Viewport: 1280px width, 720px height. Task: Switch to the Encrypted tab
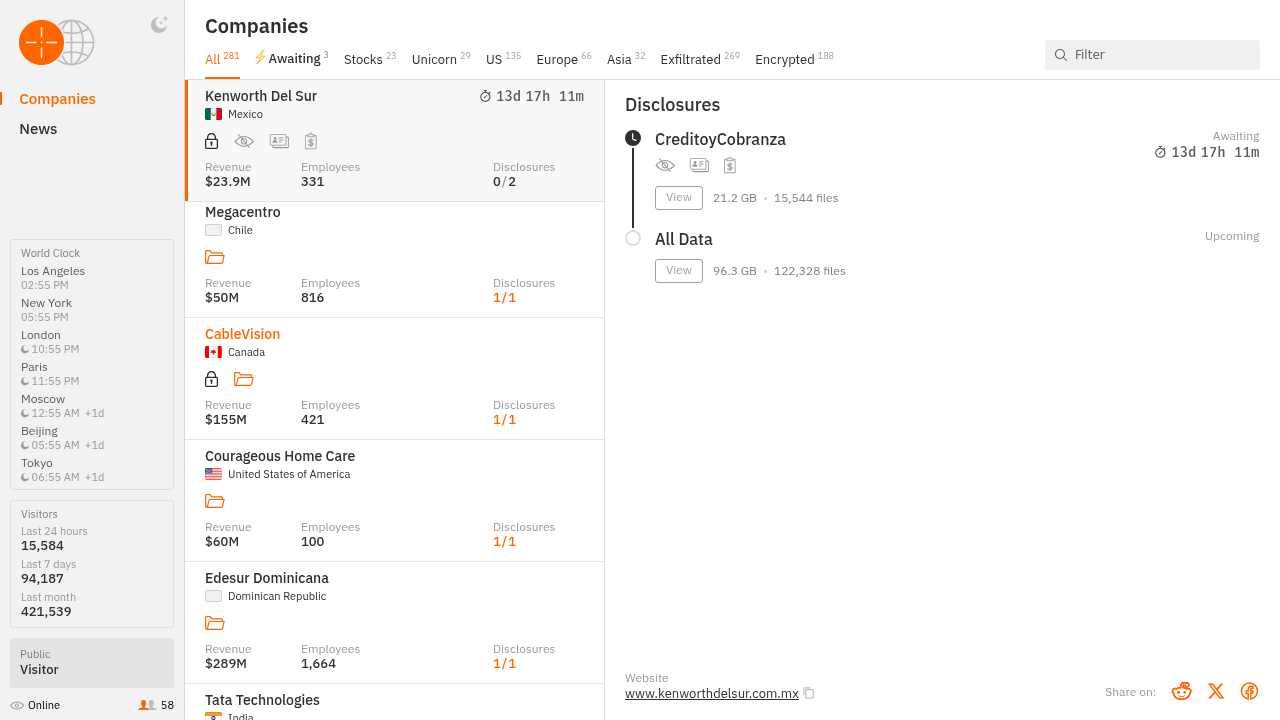794,59
